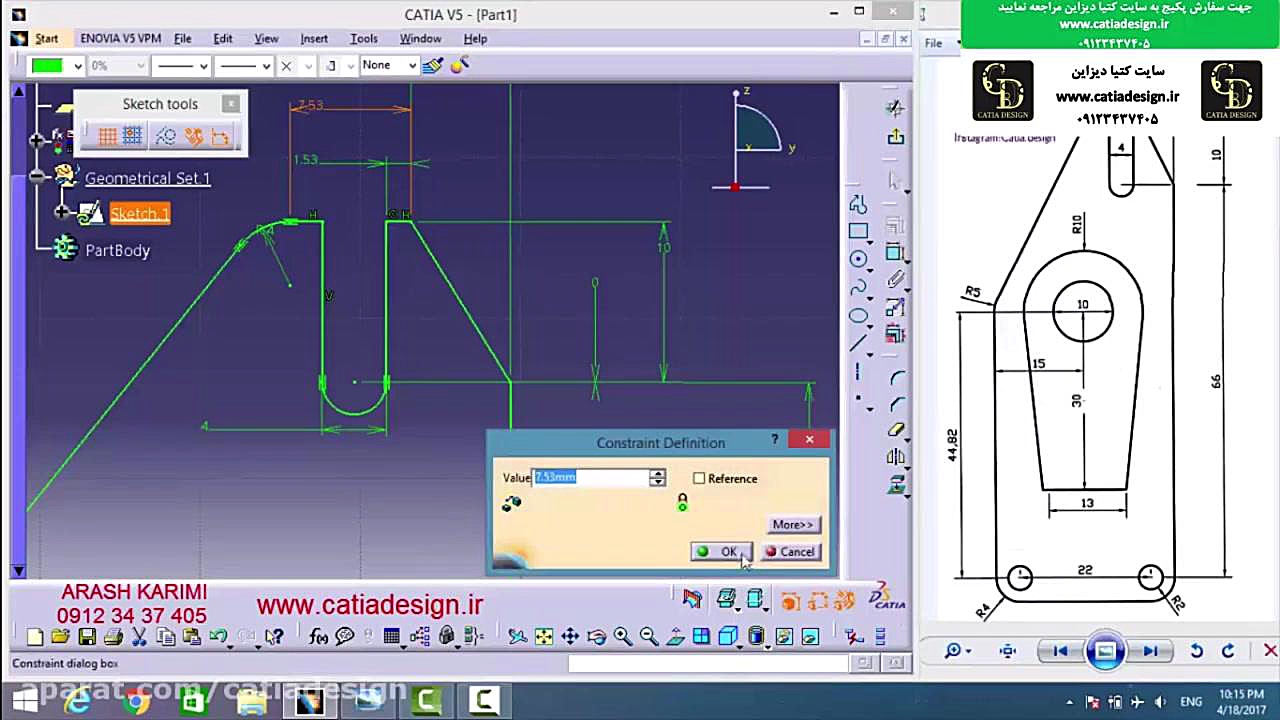Select the Spline sketch tool

(858, 288)
